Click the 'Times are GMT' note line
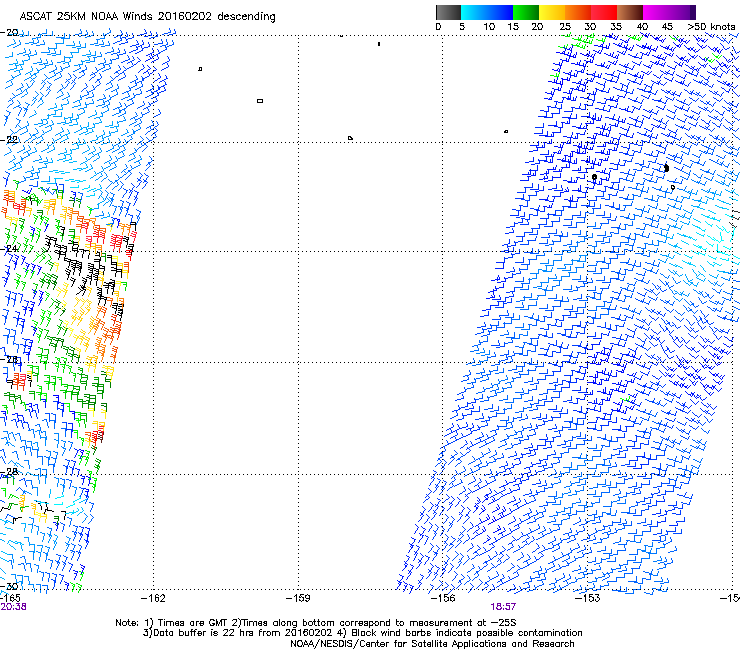740x650 pixels. pos(316,623)
